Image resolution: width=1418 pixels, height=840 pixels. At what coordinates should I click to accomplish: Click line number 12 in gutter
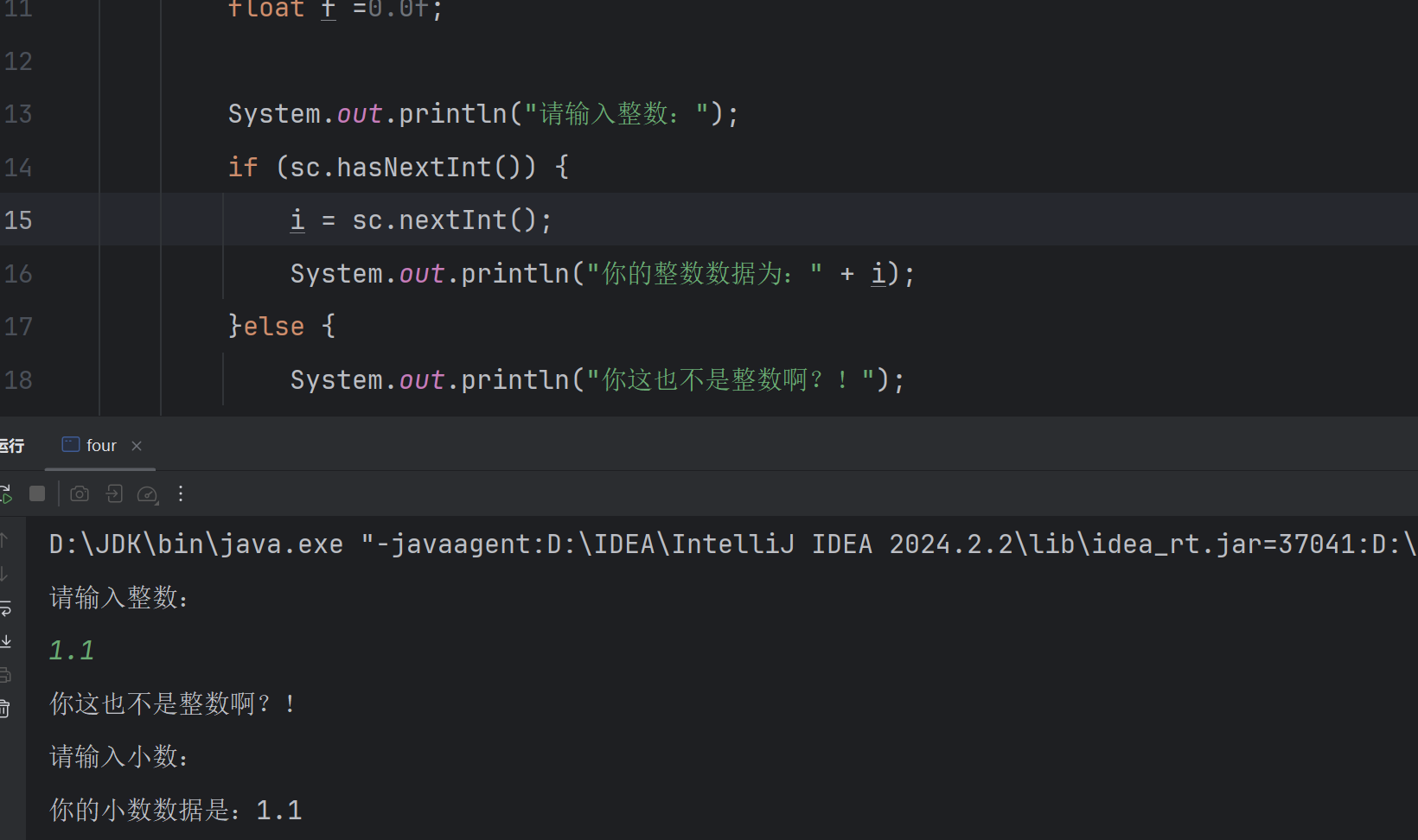(18, 61)
